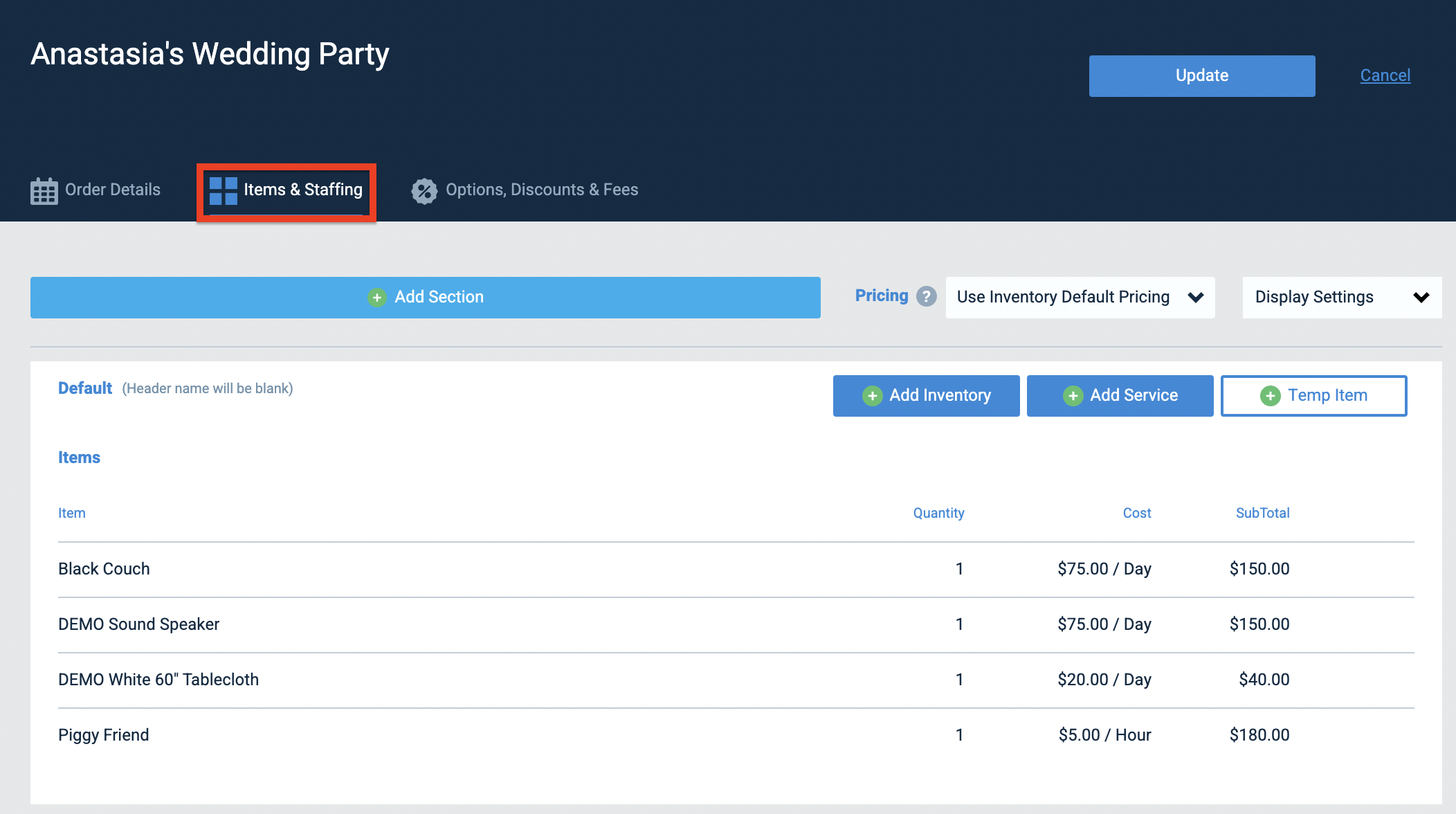Click the Cost column header
This screenshot has width=1456, height=814.
1137,513
